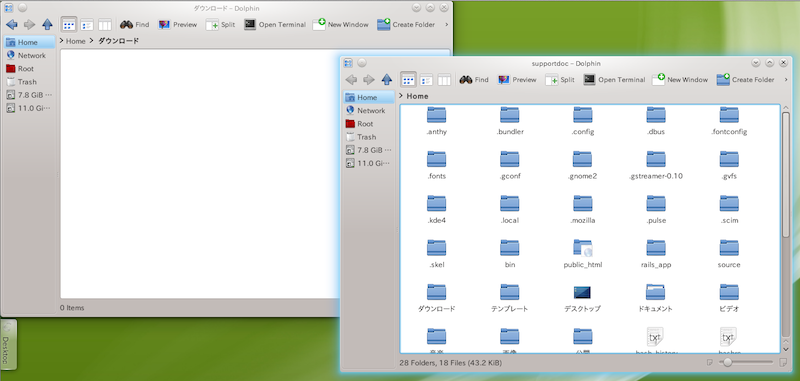Select the .gstreamer-0.10 folder
Screen dimensions: 800x381
pos(656,166)
